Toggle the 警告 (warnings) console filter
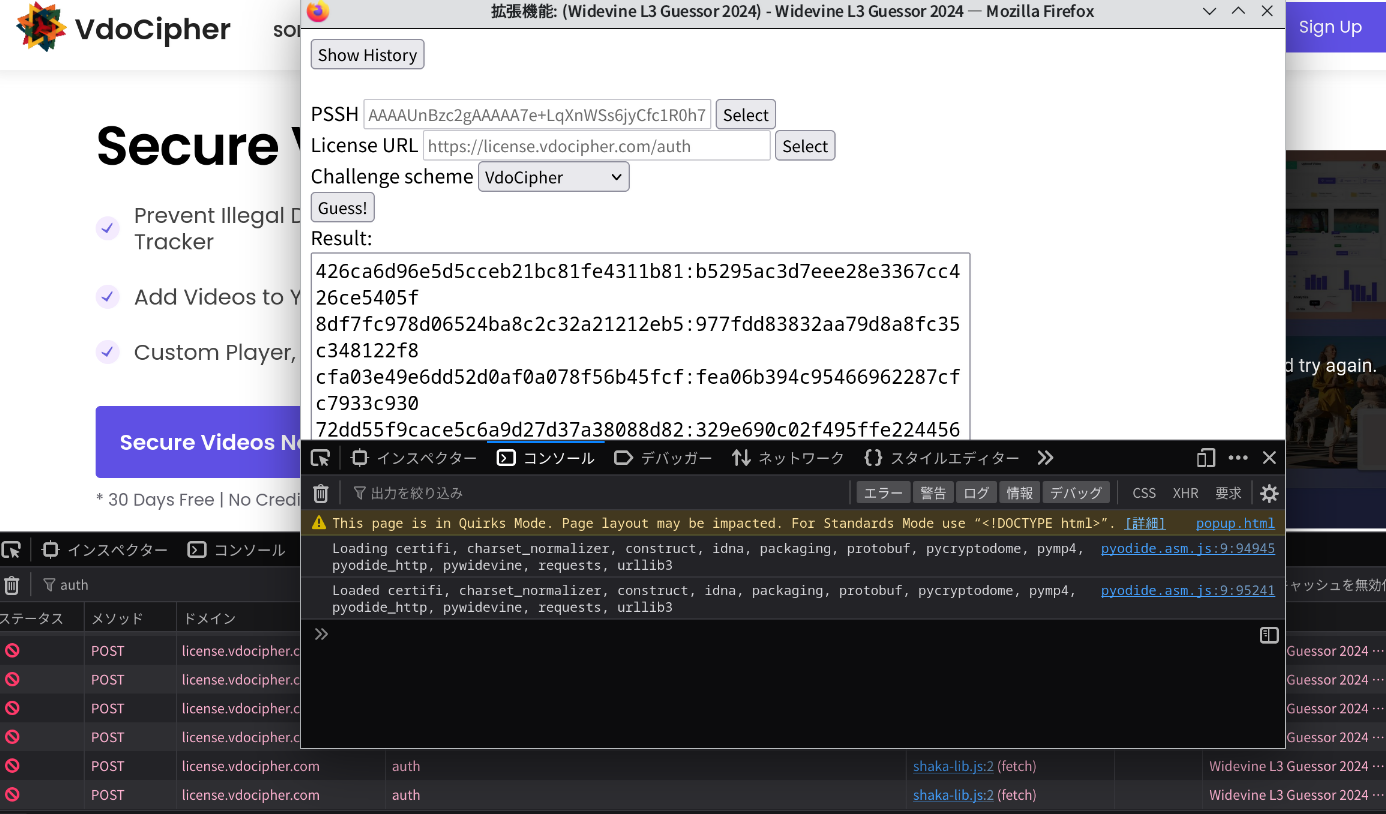Image resolution: width=1386 pixels, height=814 pixels. [x=933, y=493]
